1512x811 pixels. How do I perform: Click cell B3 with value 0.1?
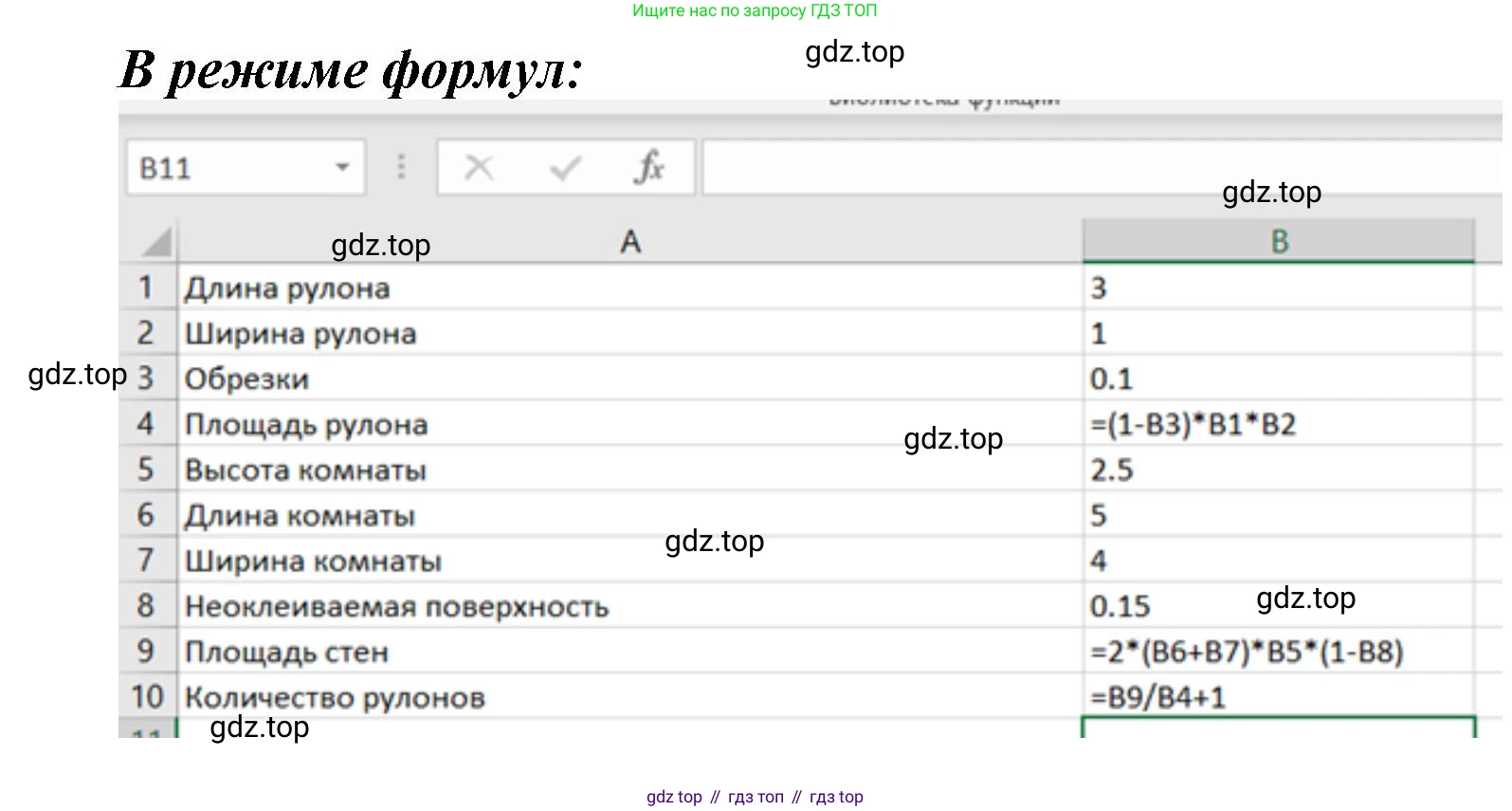coord(1279,378)
